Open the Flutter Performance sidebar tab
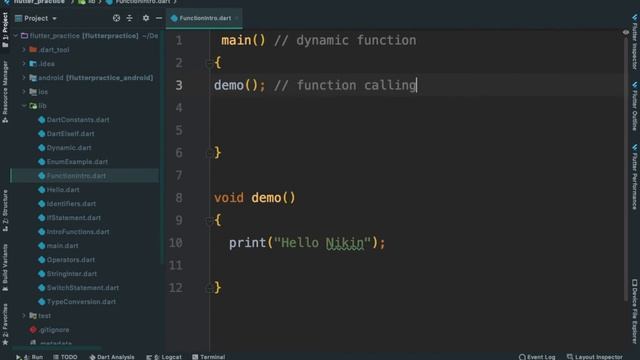 pyautogui.click(x=635, y=177)
